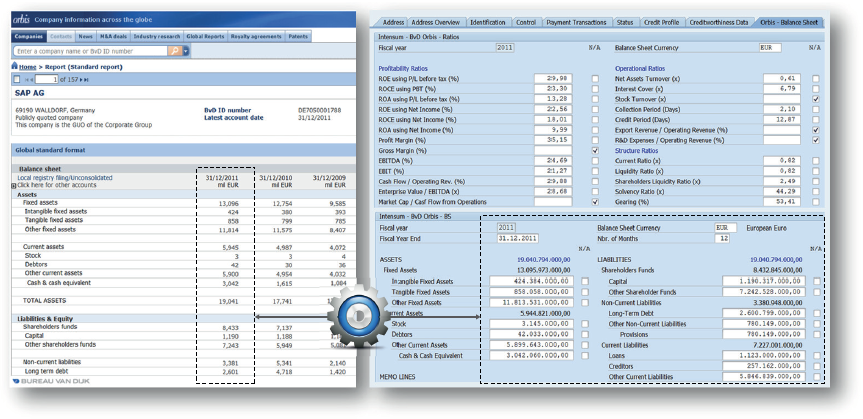Click the Solvency Ratio field showing 44,29
863x419 pixels.
point(782,192)
